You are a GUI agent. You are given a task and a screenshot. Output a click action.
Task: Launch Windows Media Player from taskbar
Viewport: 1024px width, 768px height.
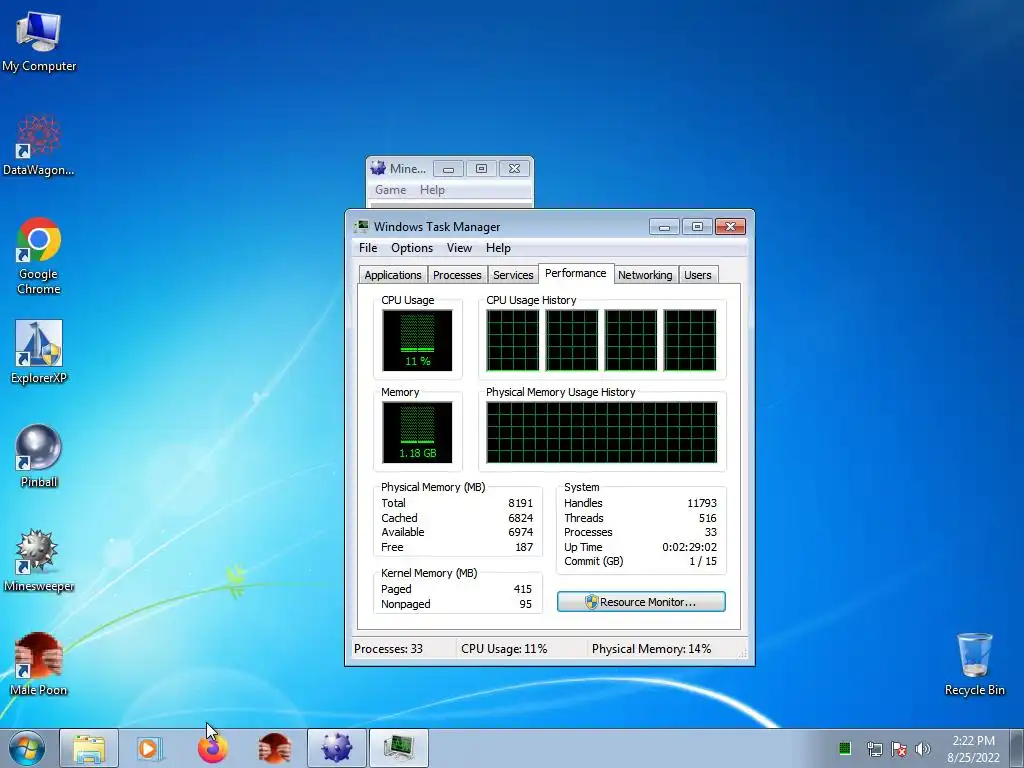[150, 748]
